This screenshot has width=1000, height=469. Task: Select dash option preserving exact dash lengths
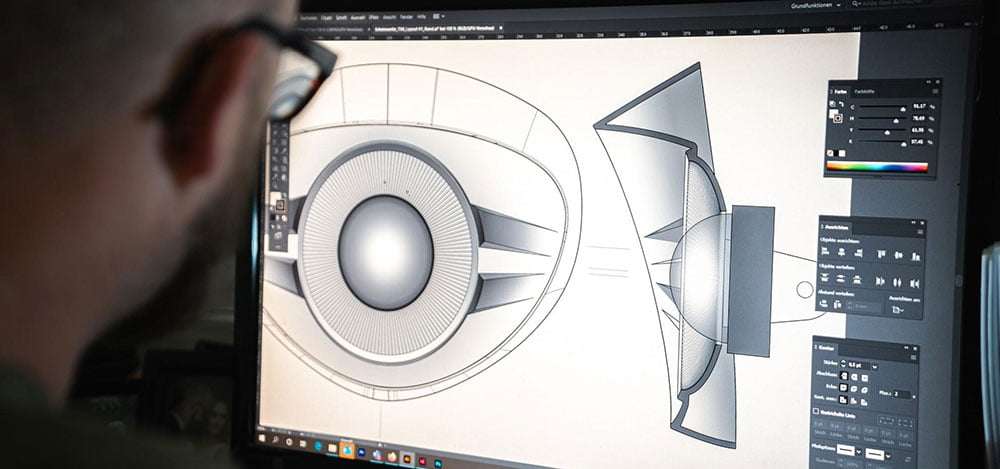point(886,421)
